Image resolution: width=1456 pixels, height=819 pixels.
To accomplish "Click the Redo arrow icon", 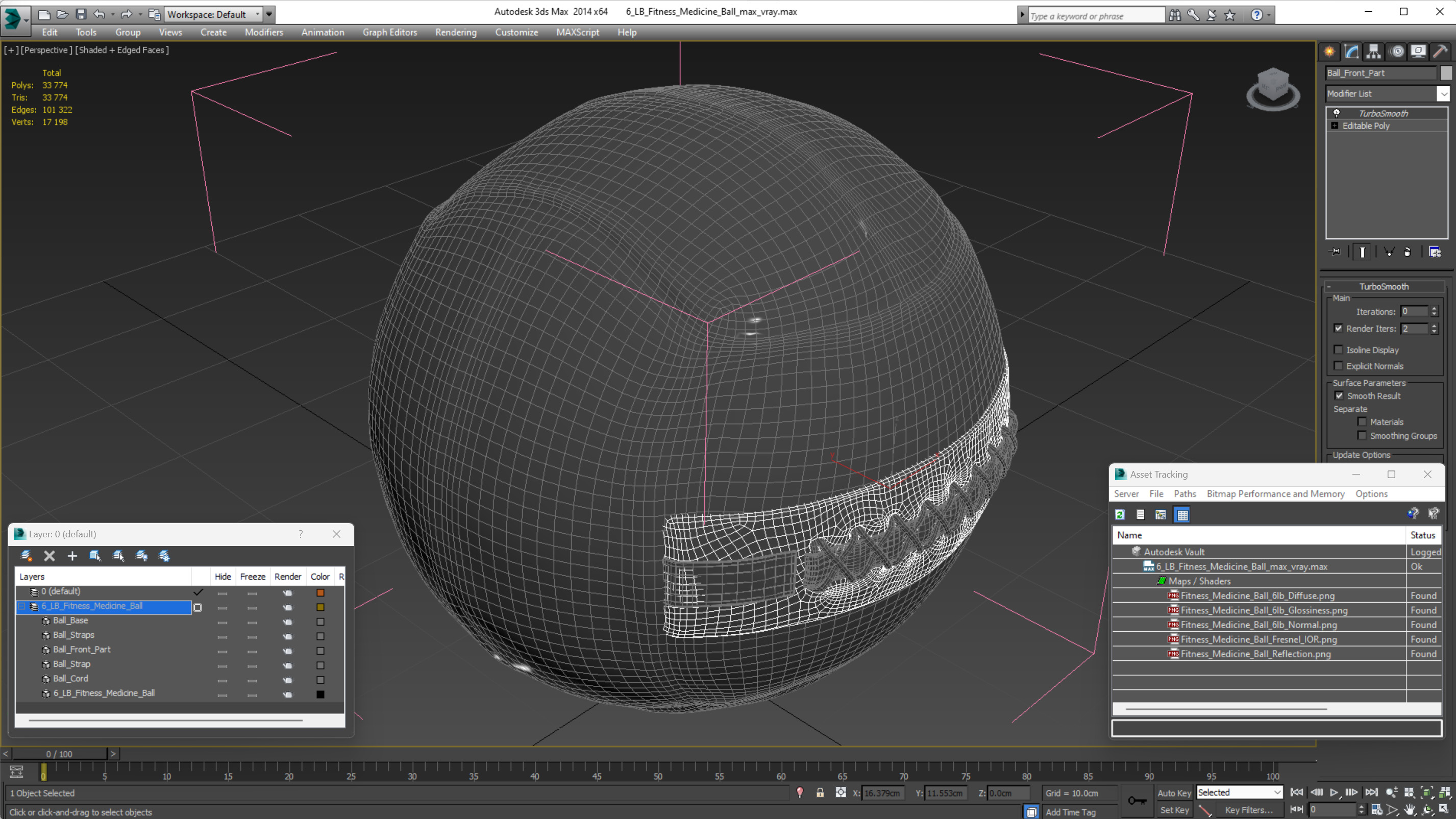I will (x=126, y=14).
